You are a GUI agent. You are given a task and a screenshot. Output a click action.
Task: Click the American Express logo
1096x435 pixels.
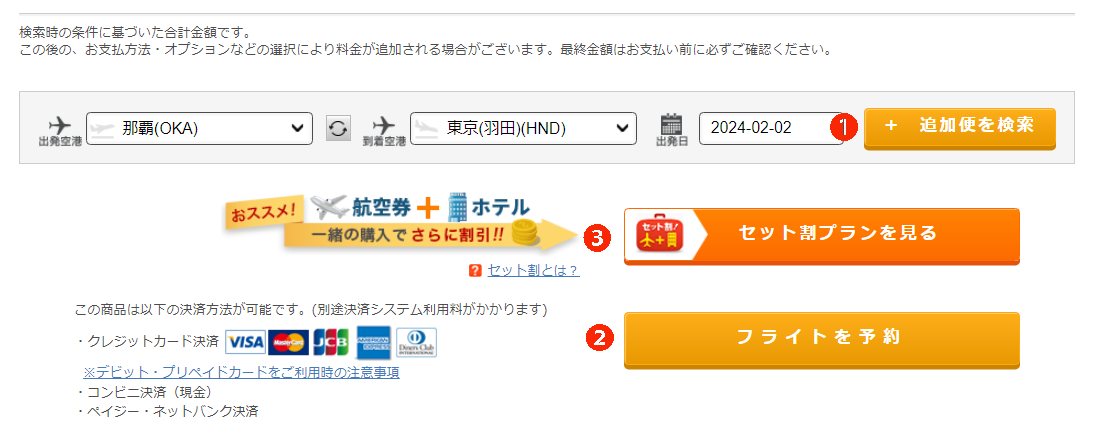373,343
